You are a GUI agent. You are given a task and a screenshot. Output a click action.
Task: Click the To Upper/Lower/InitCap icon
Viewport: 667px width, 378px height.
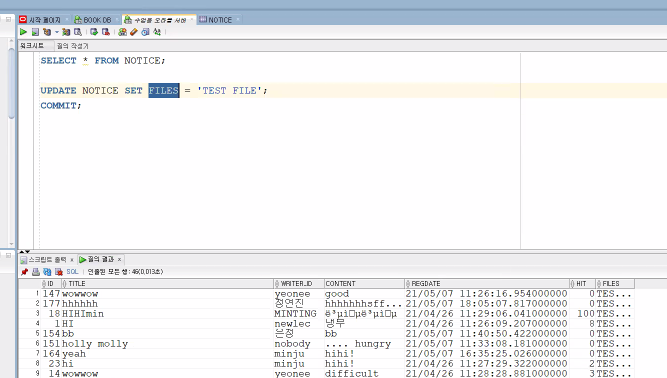coord(157,32)
